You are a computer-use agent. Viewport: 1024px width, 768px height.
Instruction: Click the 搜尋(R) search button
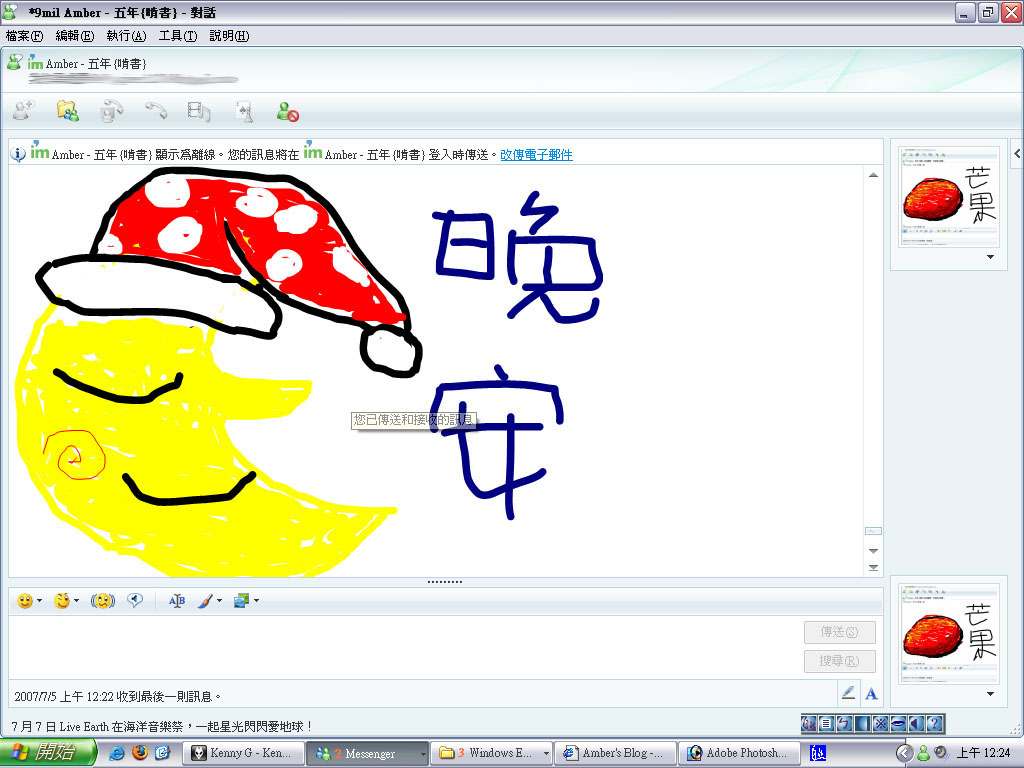[x=839, y=661]
